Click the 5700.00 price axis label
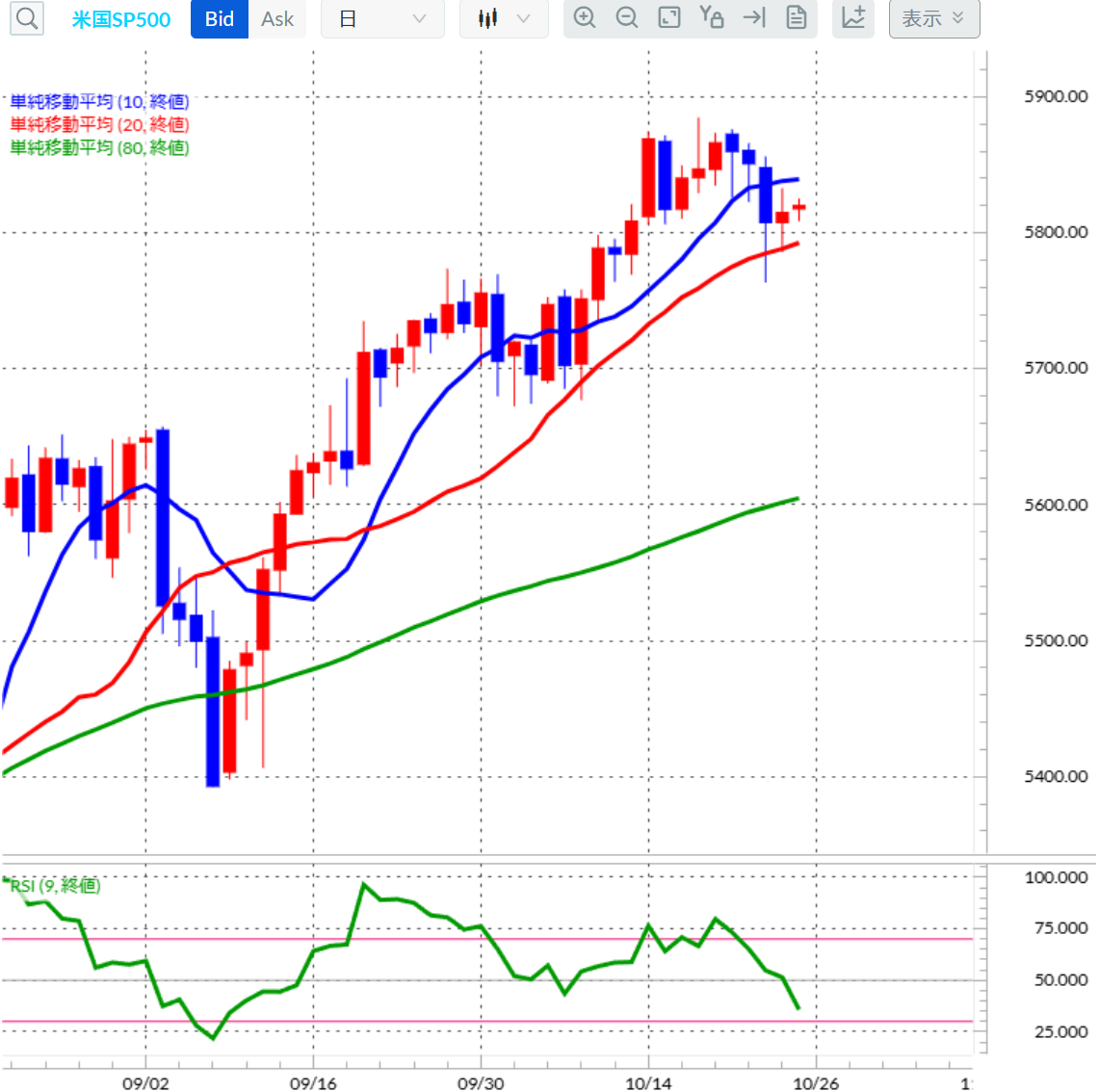Viewport: 1099px width, 1092px height. coord(1056,368)
